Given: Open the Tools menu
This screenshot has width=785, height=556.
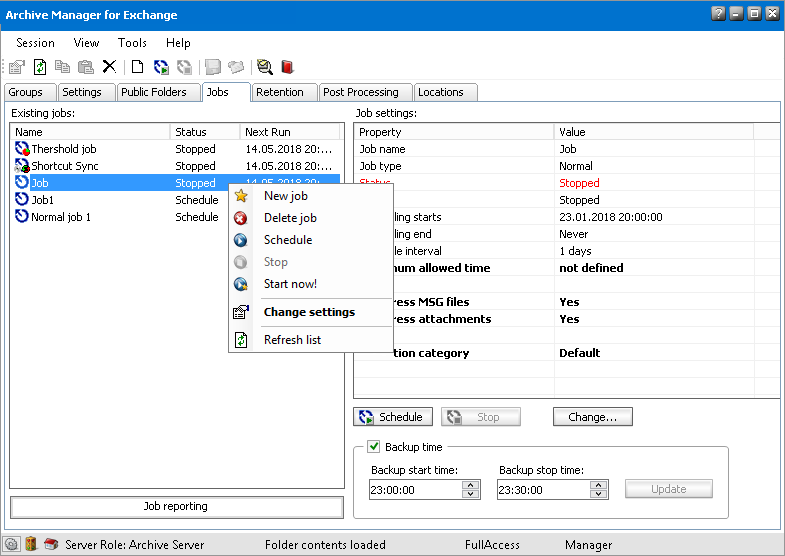Looking at the screenshot, I should pos(132,43).
